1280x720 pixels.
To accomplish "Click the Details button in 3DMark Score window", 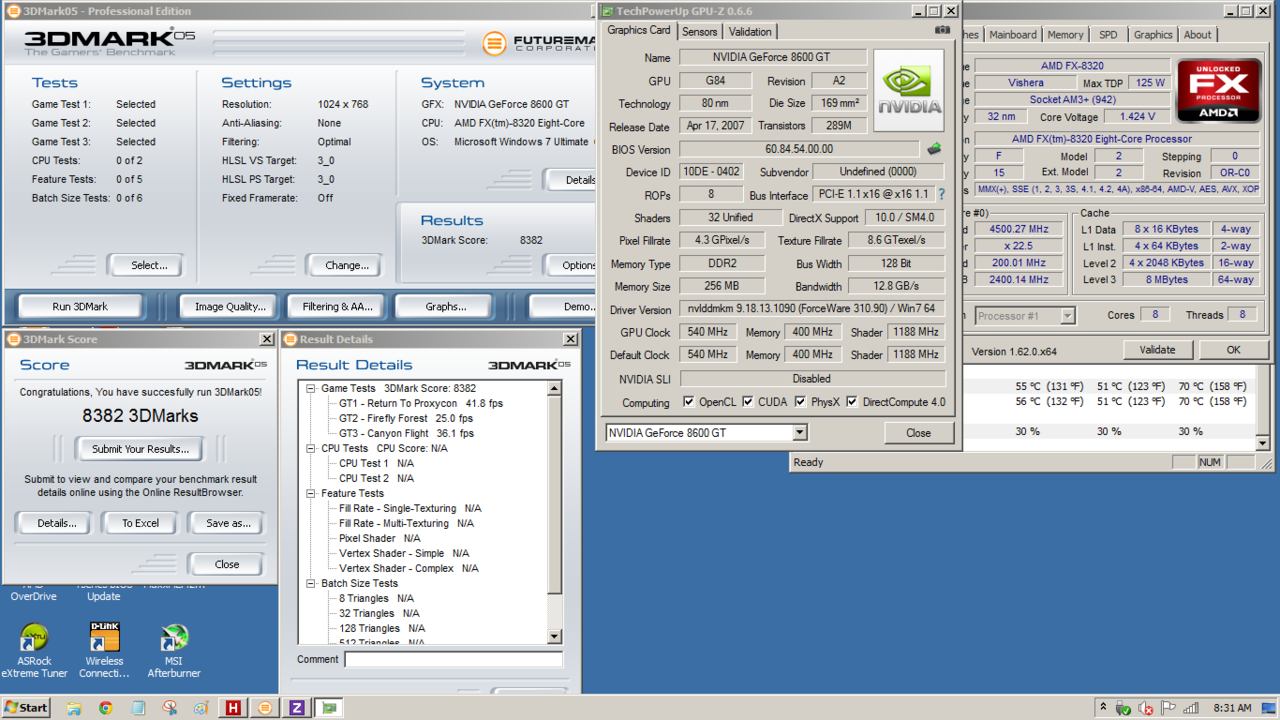I will point(56,523).
